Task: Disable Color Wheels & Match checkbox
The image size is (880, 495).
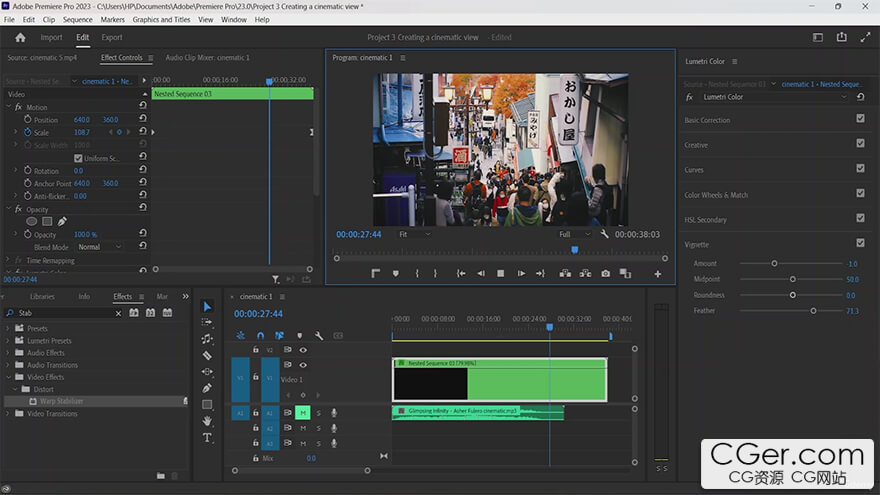Action: tap(860, 193)
